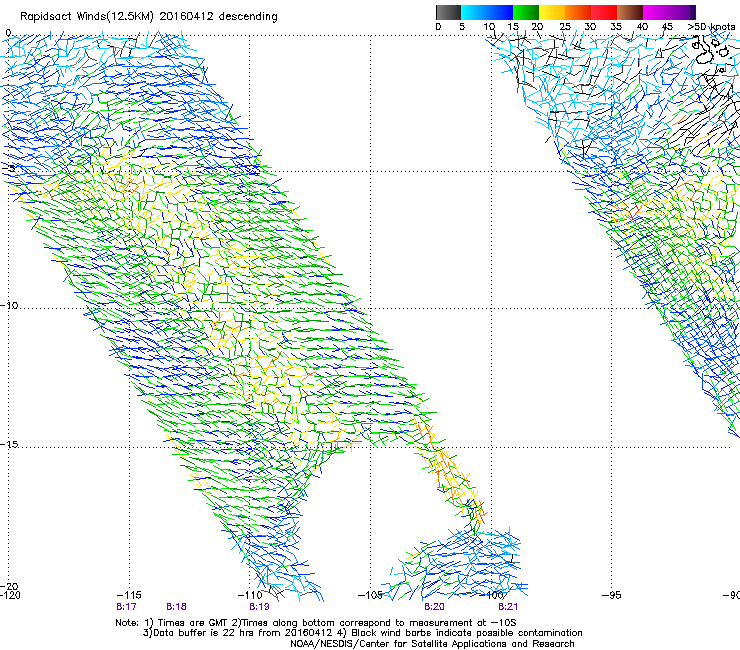
Task: Click the "-10" latitude axis label
Action: tap(9, 305)
